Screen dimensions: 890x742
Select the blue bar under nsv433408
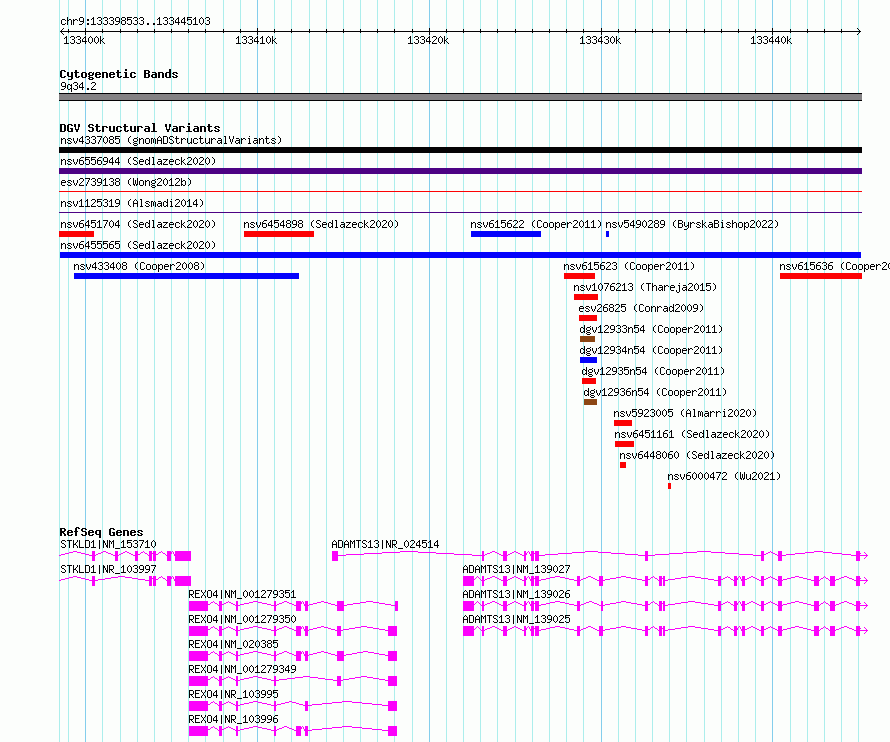click(186, 276)
